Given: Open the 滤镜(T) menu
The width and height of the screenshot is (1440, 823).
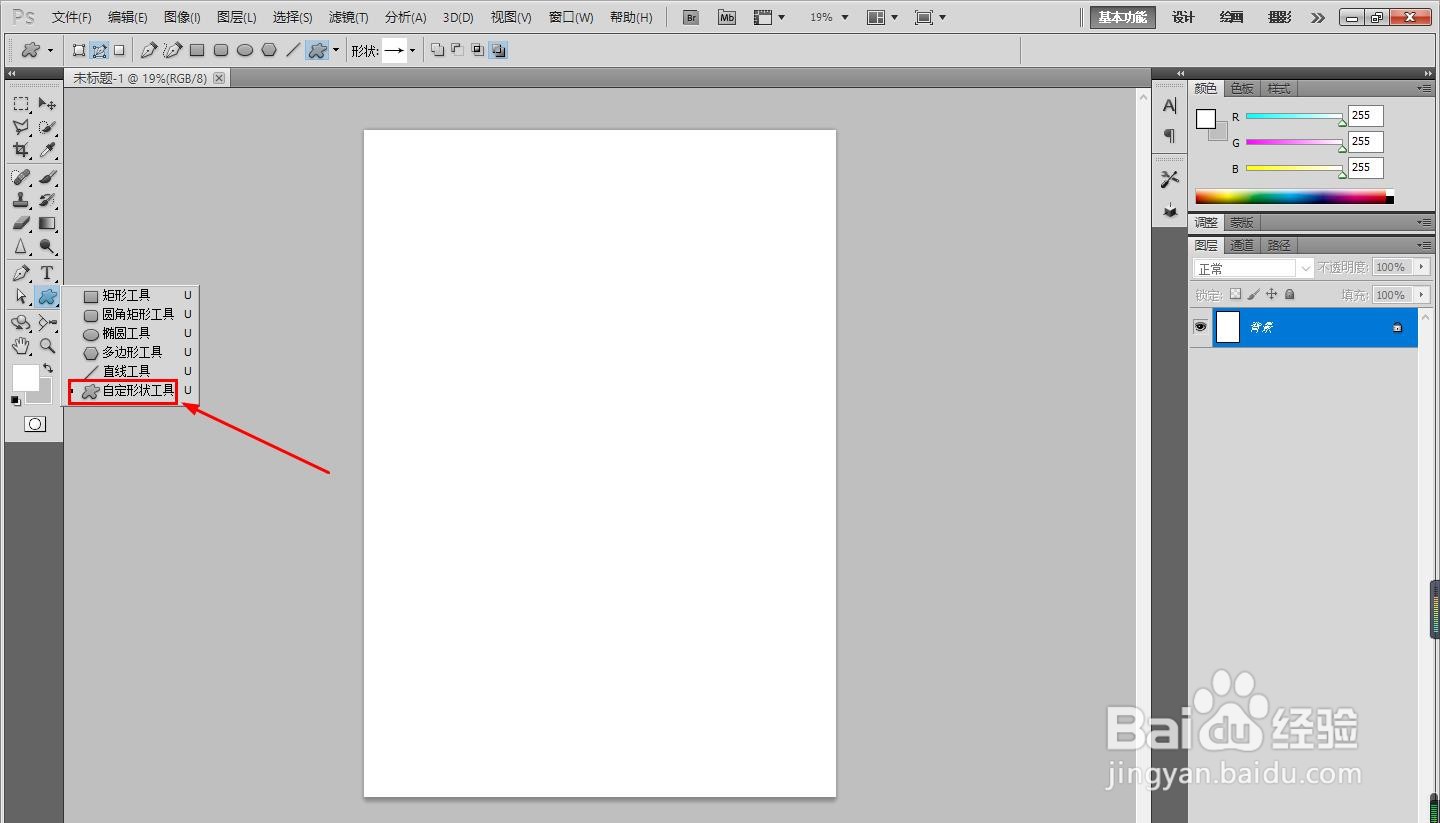Looking at the screenshot, I should 348,17.
